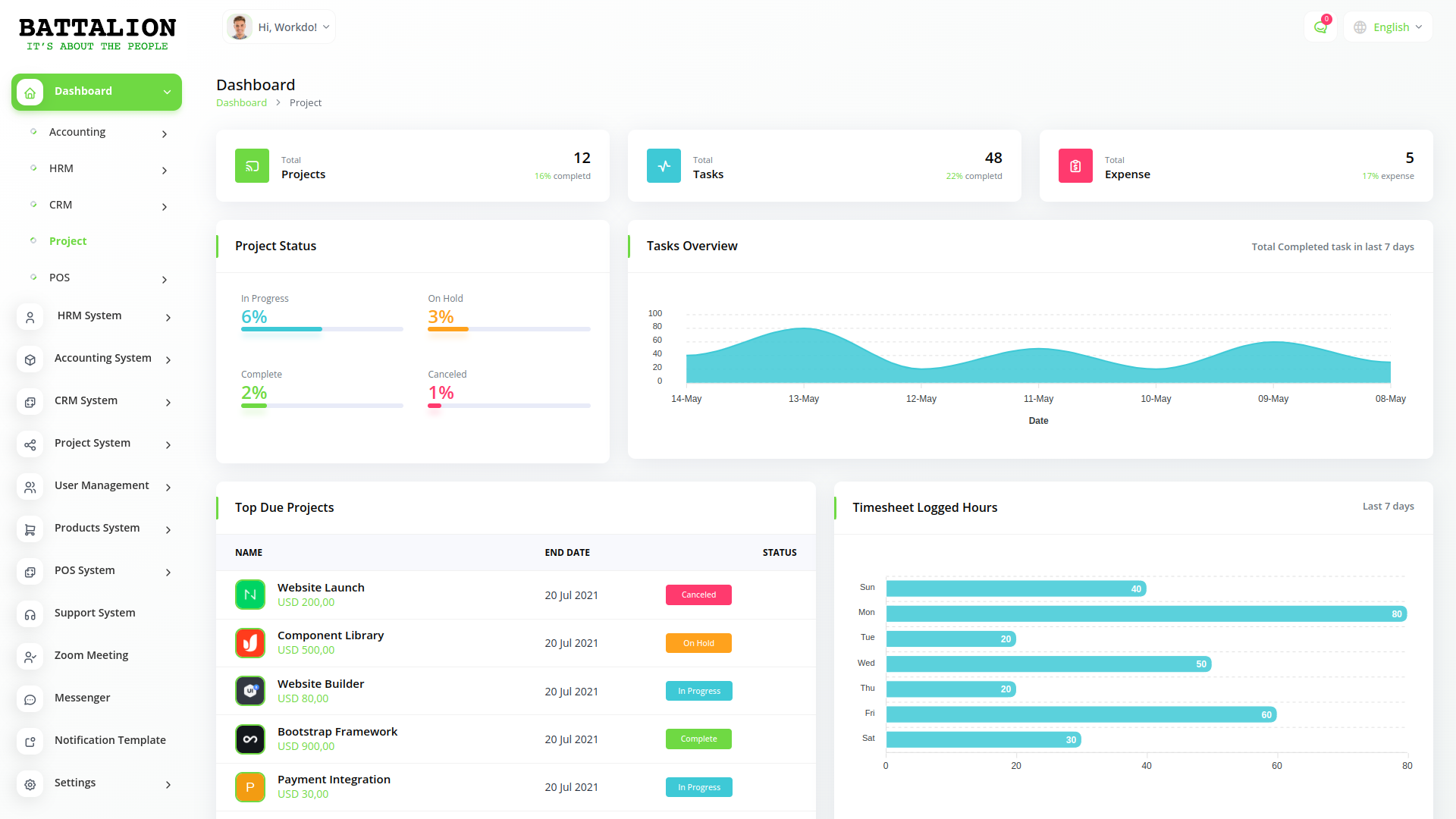
Task: Click the Canceled status button for Website Launch
Action: [698, 595]
